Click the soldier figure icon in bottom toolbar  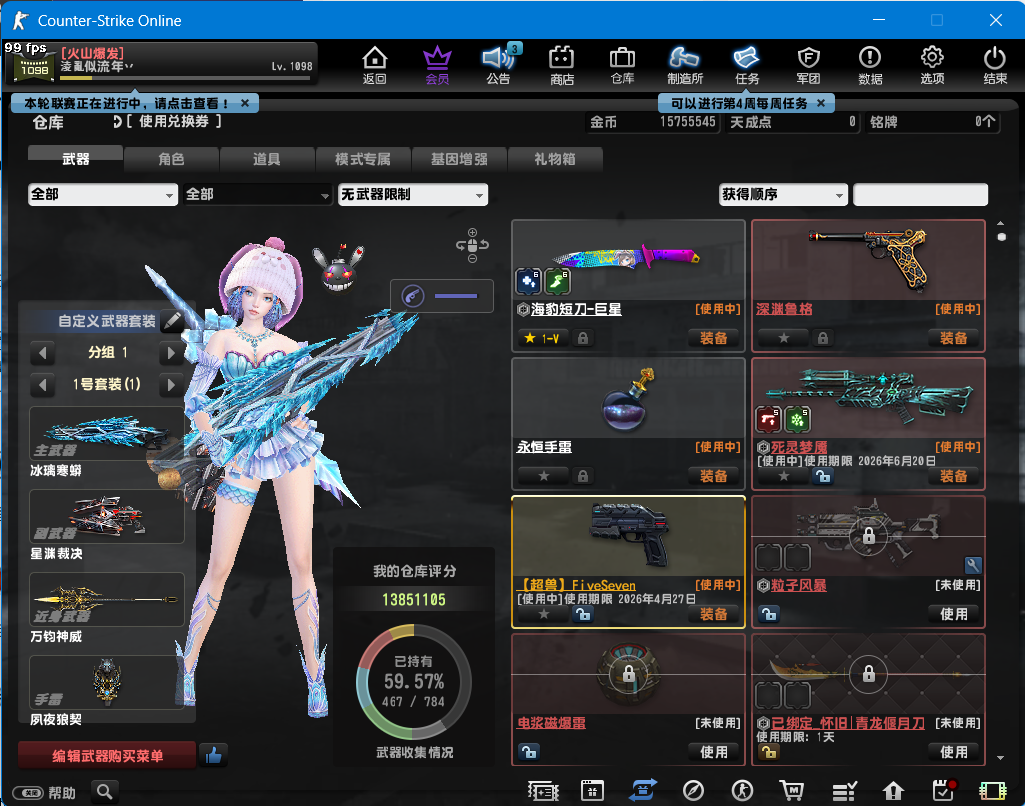pyautogui.click(x=742, y=791)
